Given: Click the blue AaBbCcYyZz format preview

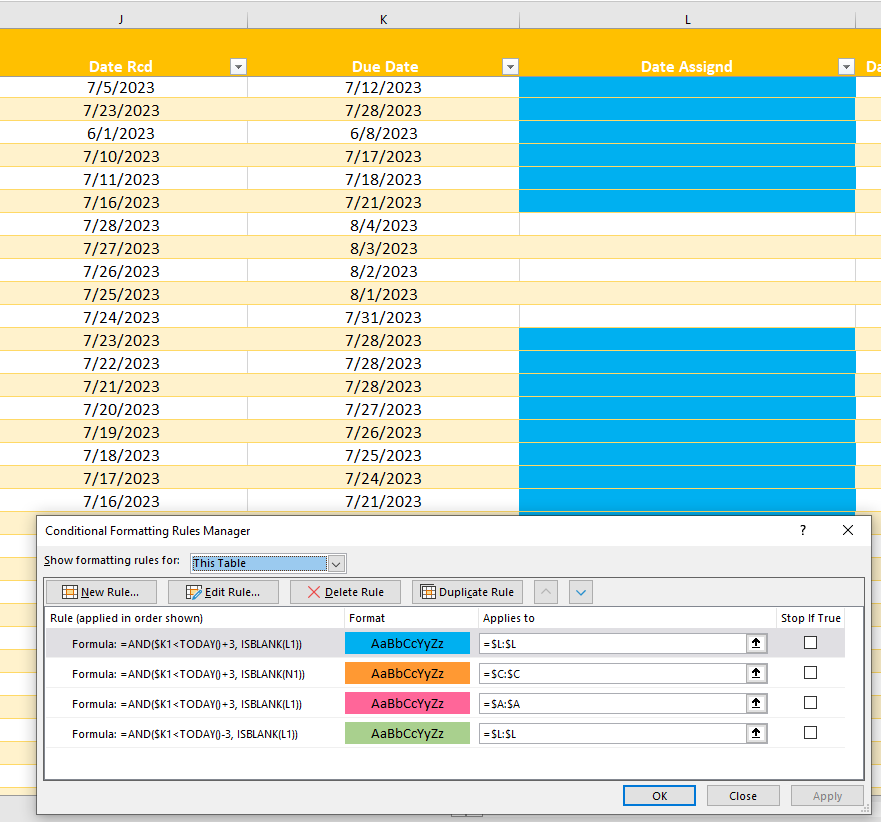Looking at the screenshot, I should pyautogui.click(x=407, y=644).
